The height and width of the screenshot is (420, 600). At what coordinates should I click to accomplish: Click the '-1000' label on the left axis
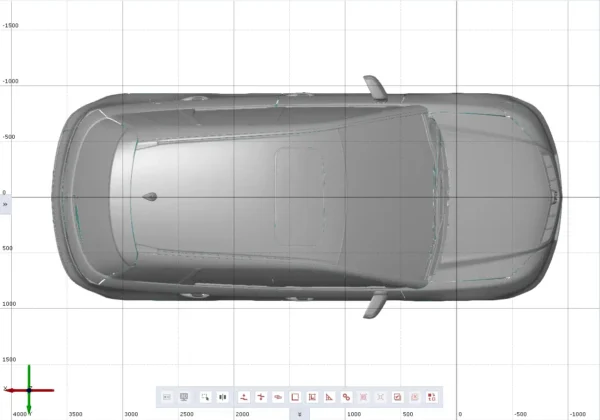pyautogui.click(x=10, y=81)
